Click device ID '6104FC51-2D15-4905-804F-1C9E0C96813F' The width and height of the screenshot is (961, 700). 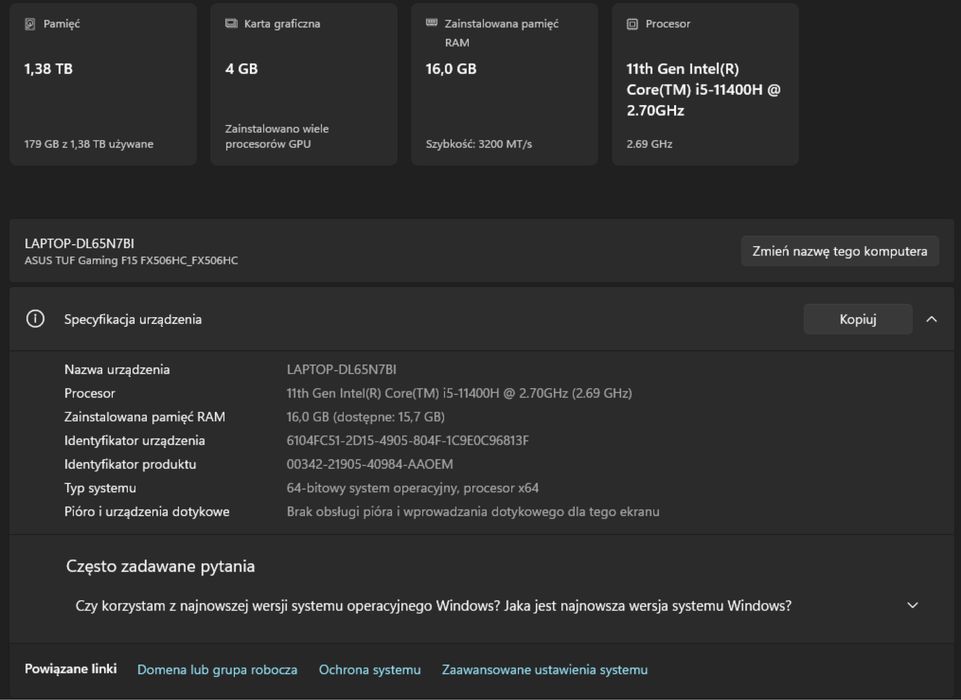[x=408, y=441]
